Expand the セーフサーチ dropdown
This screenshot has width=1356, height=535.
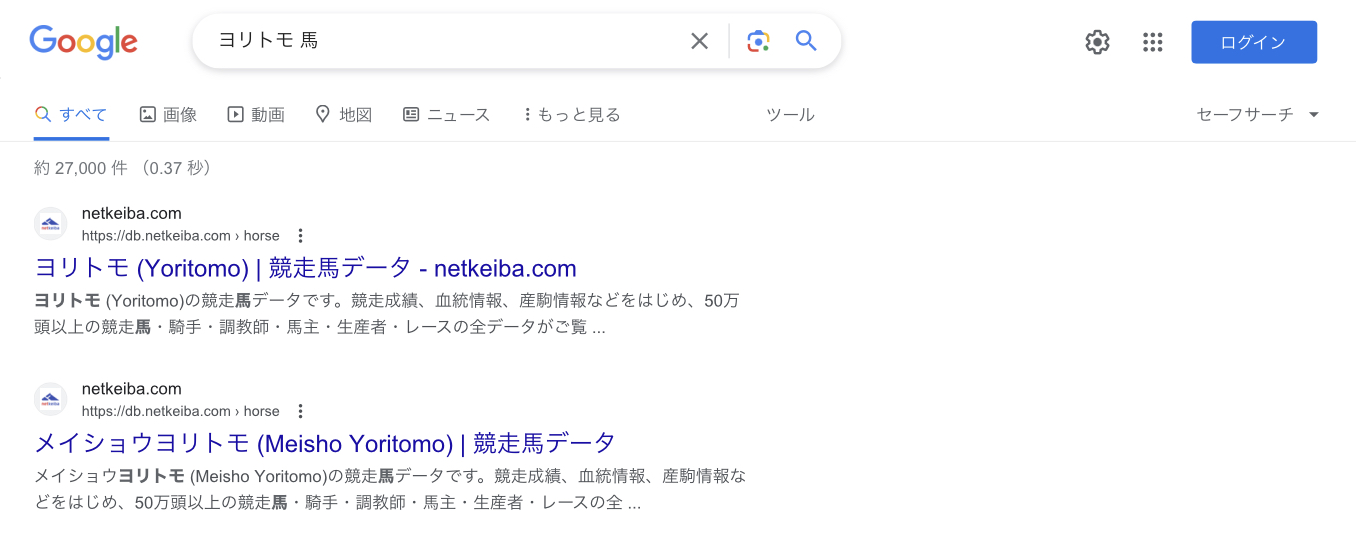[1257, 114]
